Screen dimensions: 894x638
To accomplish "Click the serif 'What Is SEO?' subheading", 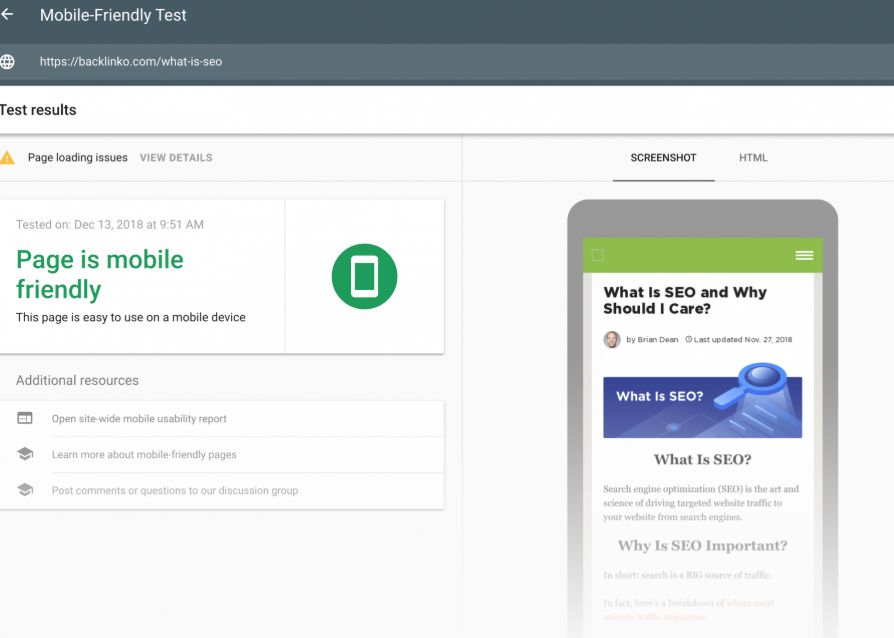I will pos(702,460).
